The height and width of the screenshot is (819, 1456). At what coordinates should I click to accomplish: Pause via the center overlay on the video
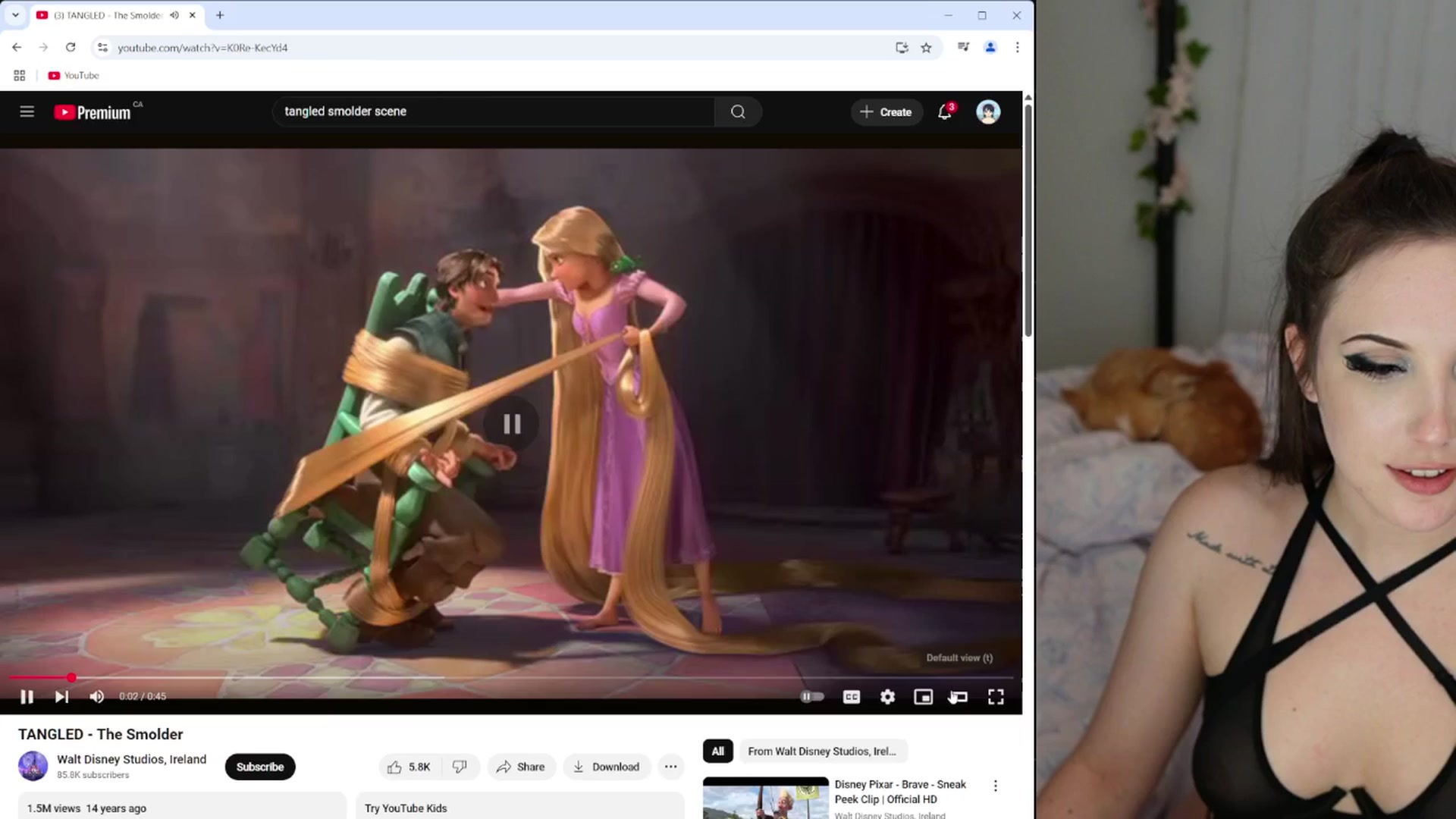click(512, 424)
